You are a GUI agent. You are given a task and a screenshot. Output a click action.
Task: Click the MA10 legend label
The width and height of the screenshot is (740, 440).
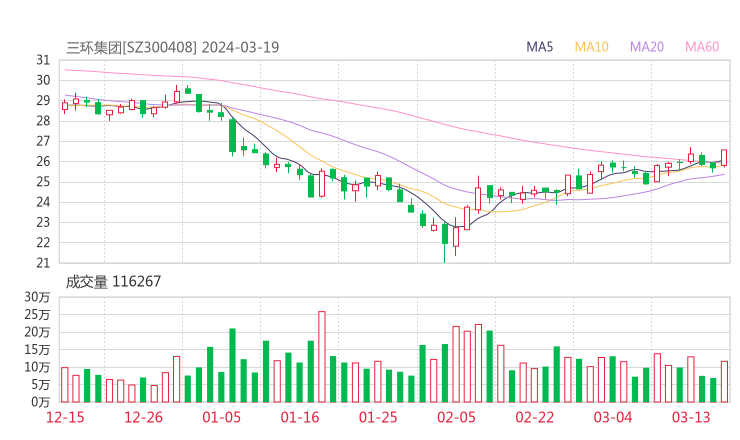[591, 47]
